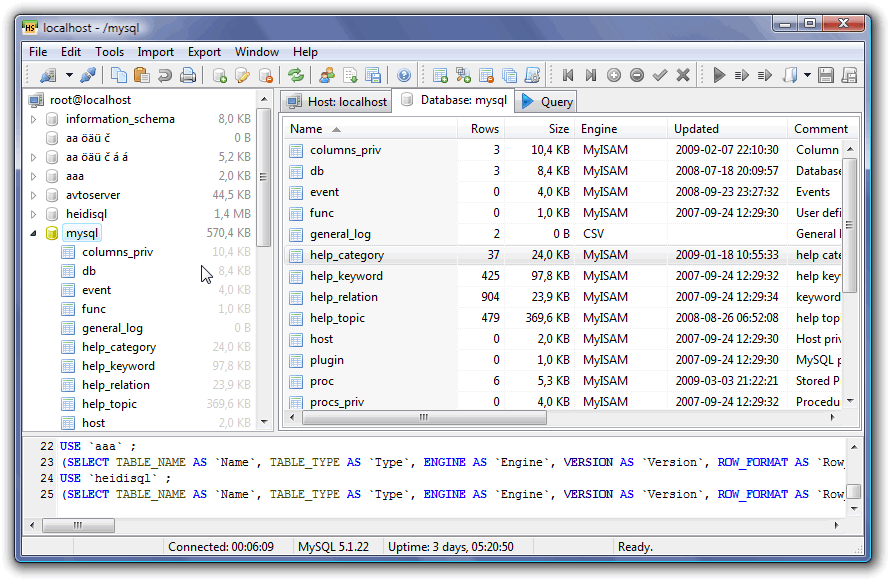Click the Disconnect plug icon

coord(89,75)
